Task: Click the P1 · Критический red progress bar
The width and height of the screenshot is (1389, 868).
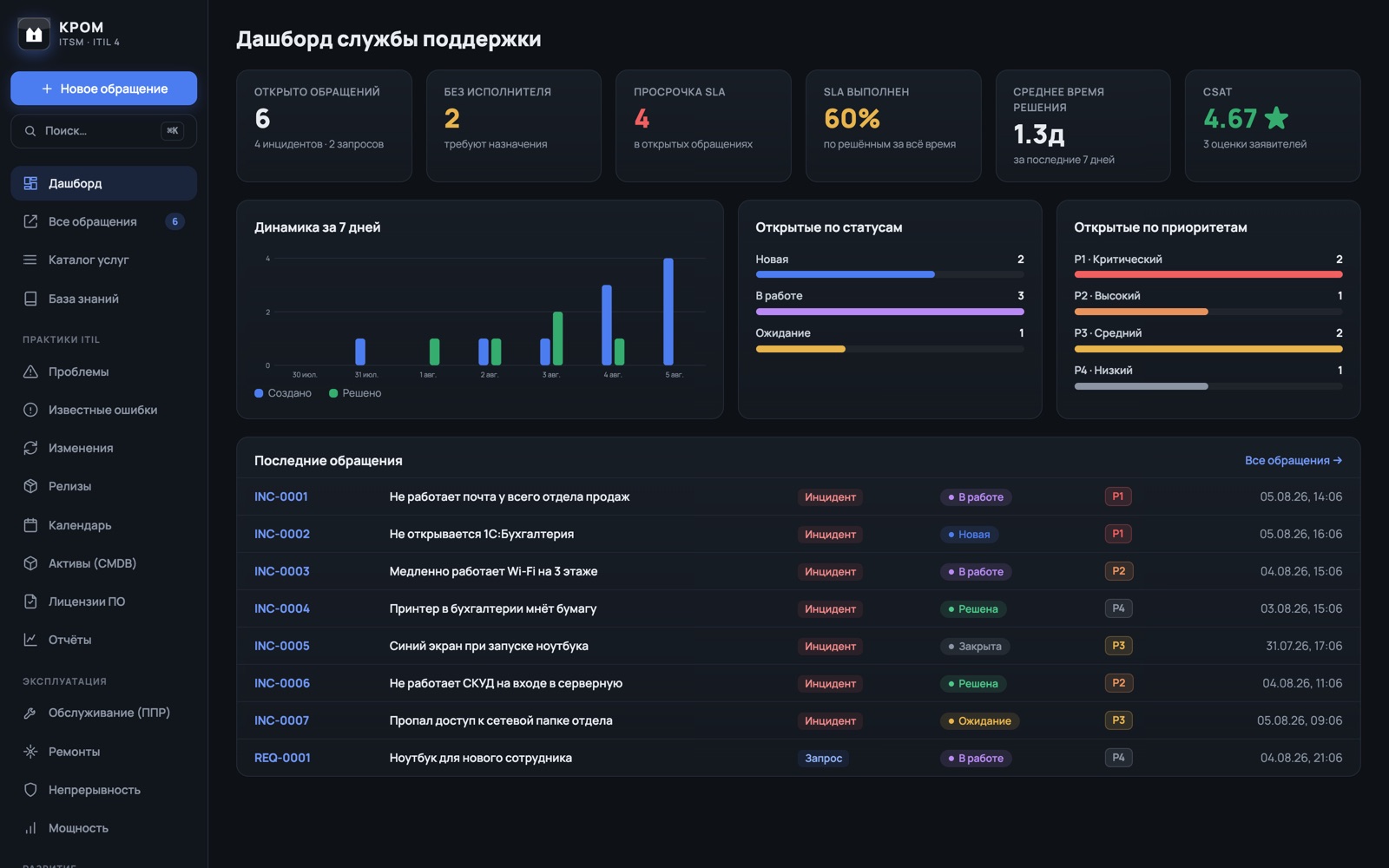Action: 1208,274
